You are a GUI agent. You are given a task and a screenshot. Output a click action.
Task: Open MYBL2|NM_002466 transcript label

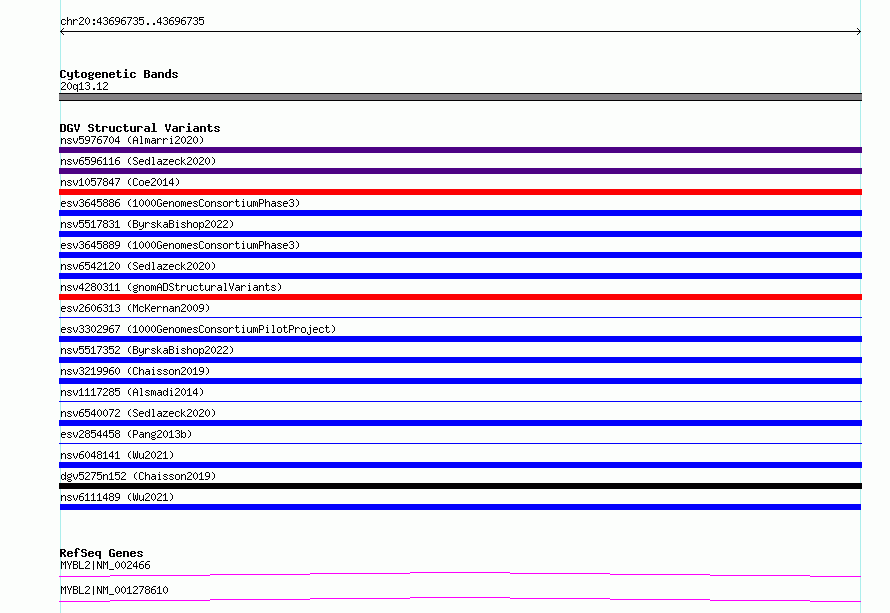coord(105,565)
